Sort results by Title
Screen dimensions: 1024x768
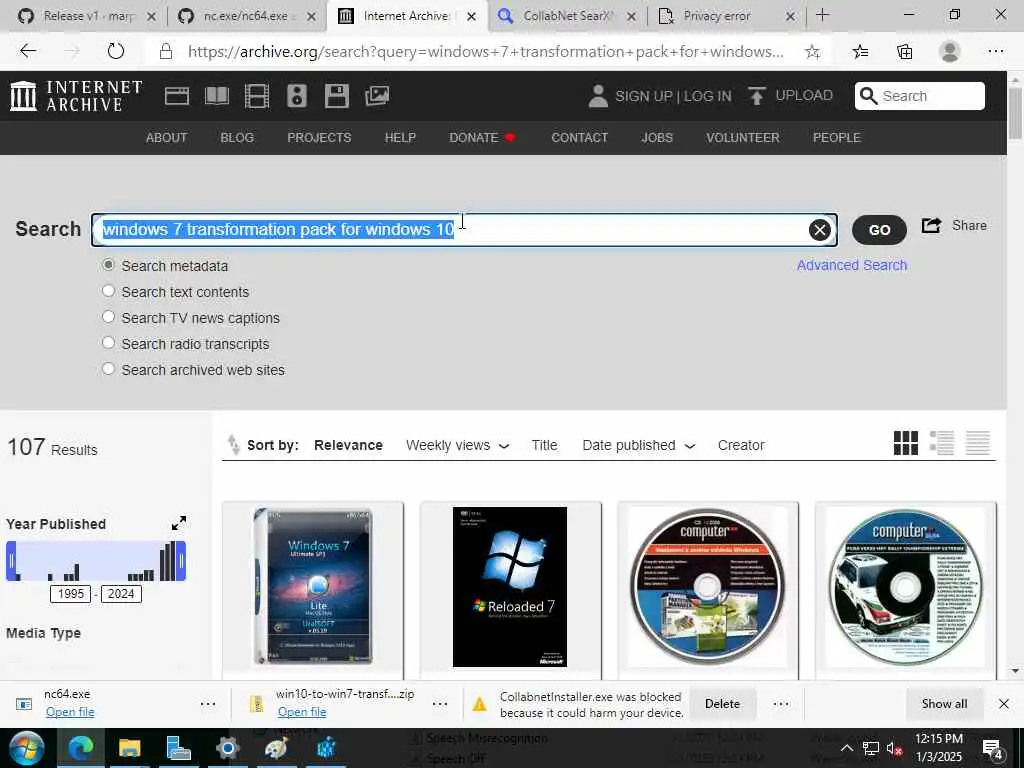point(544,445)
